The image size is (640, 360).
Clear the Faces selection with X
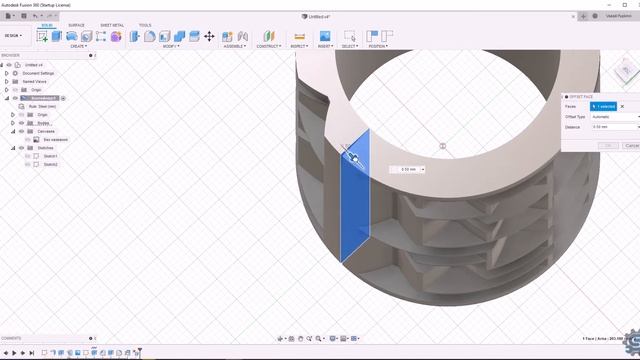[622, 107]
